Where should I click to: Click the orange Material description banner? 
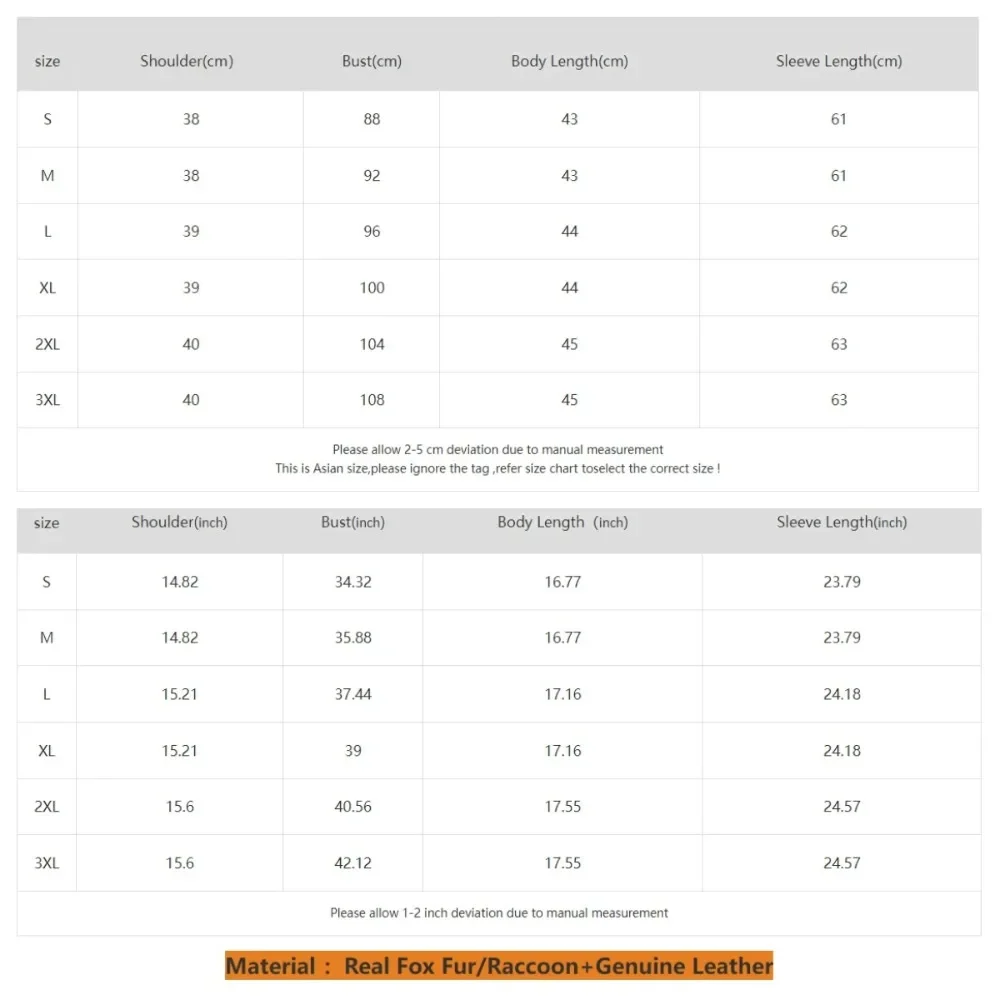(x=499, y=966)
